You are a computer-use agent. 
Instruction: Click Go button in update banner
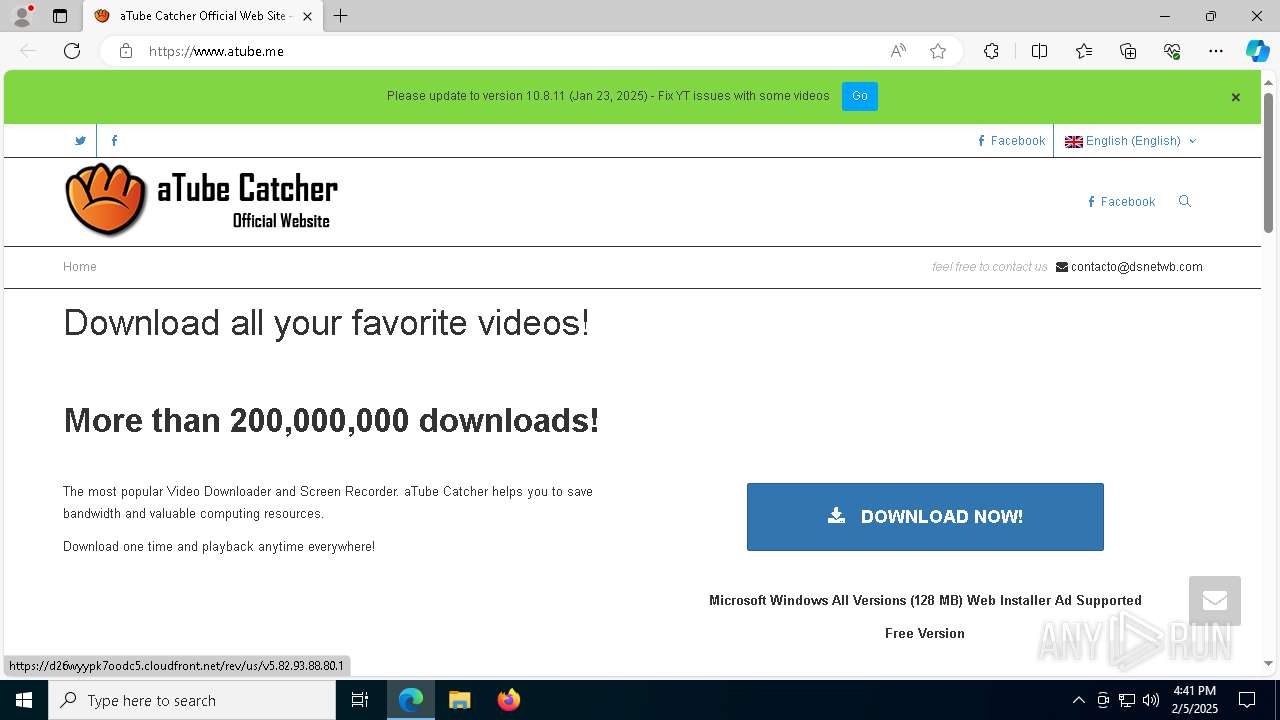[x=860, y=96]
